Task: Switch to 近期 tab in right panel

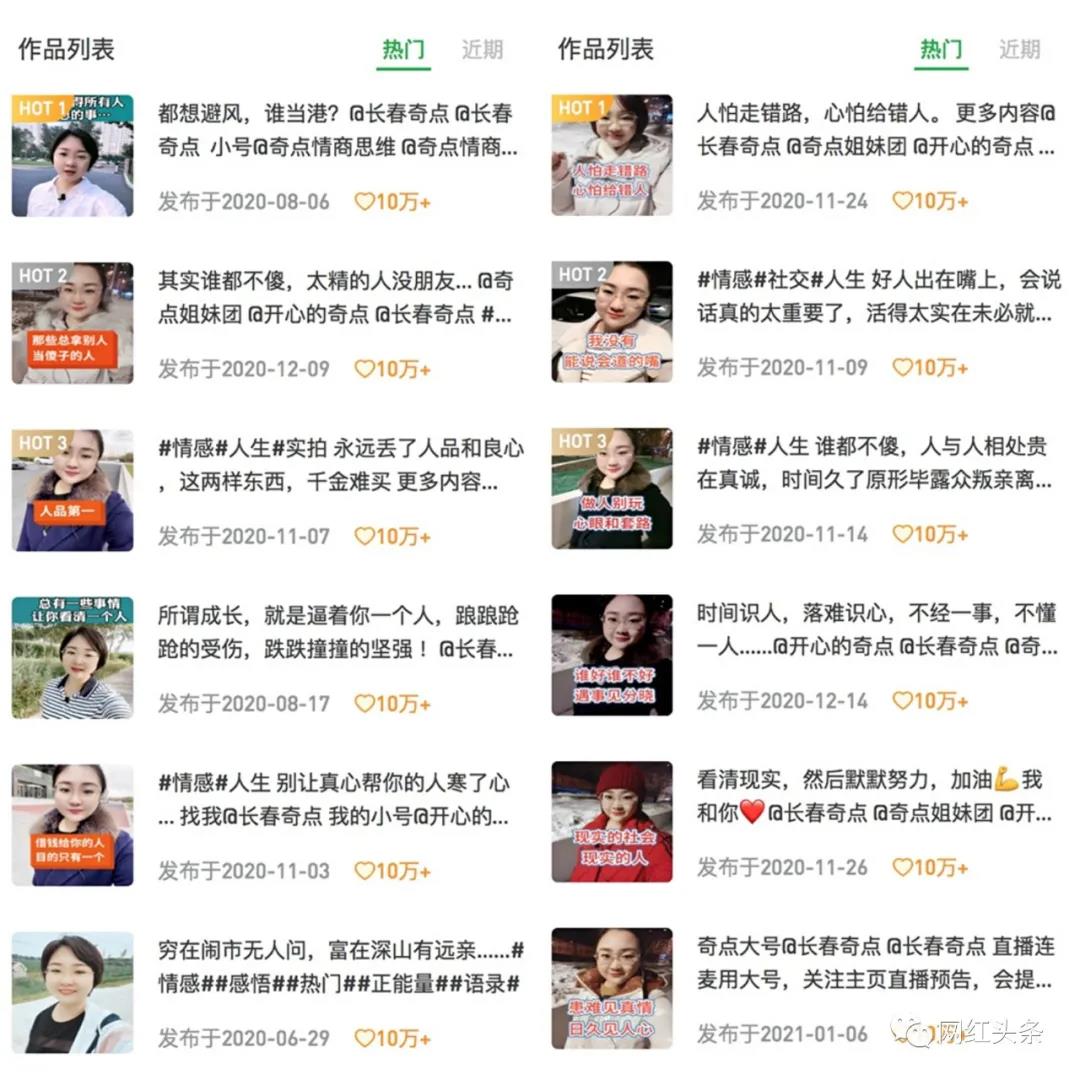Action: (x=1019, y=50)
